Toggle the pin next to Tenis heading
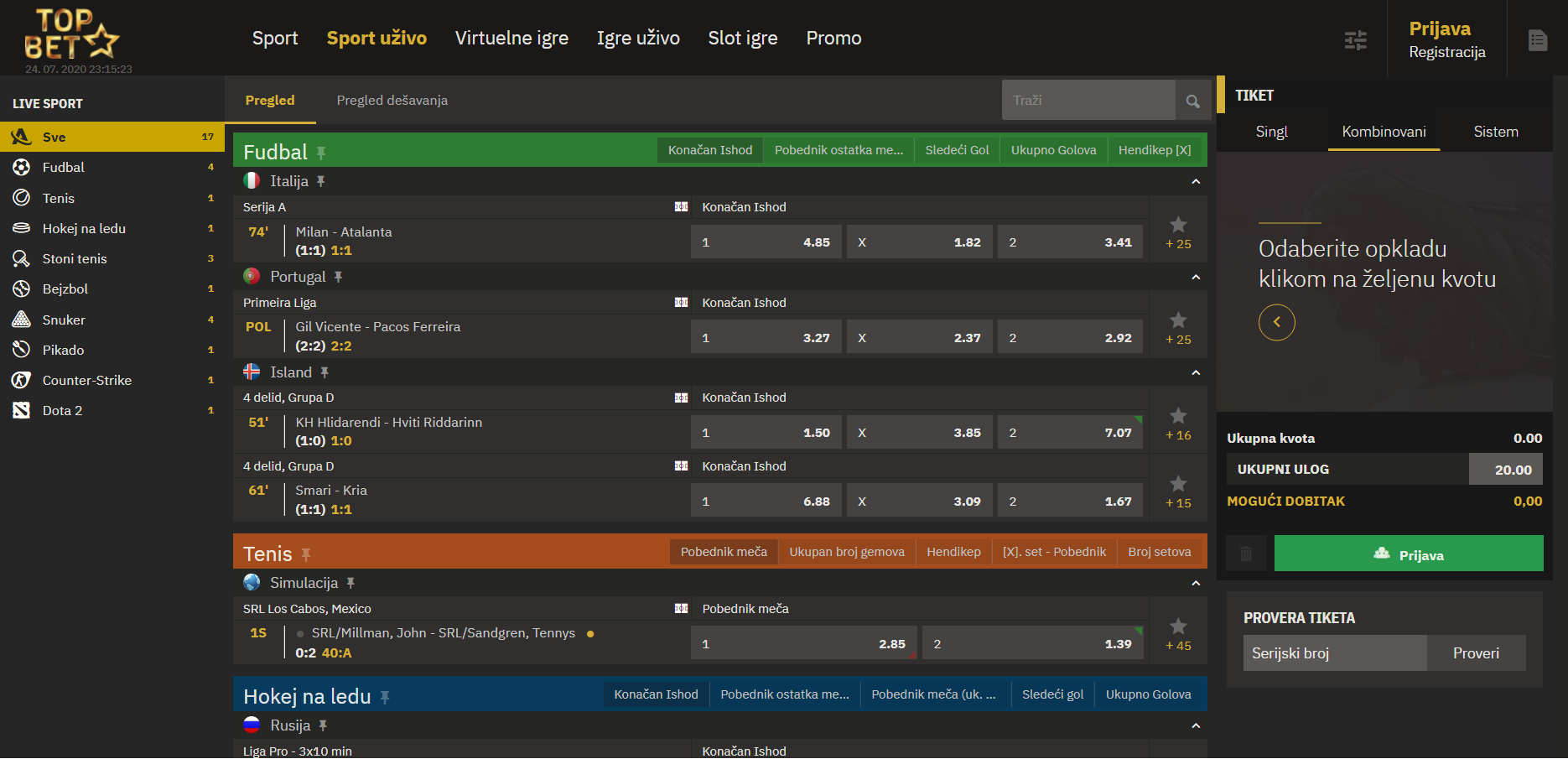The width and height of the screenshot is (1568, 759). click(306, 554)
